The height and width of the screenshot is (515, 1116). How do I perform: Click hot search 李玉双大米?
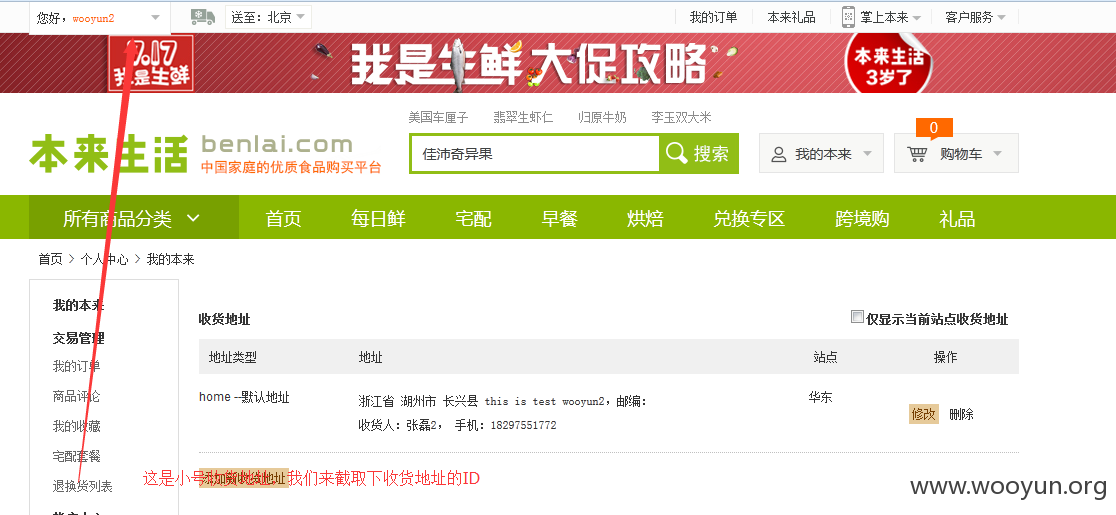(x=681, y=117)
